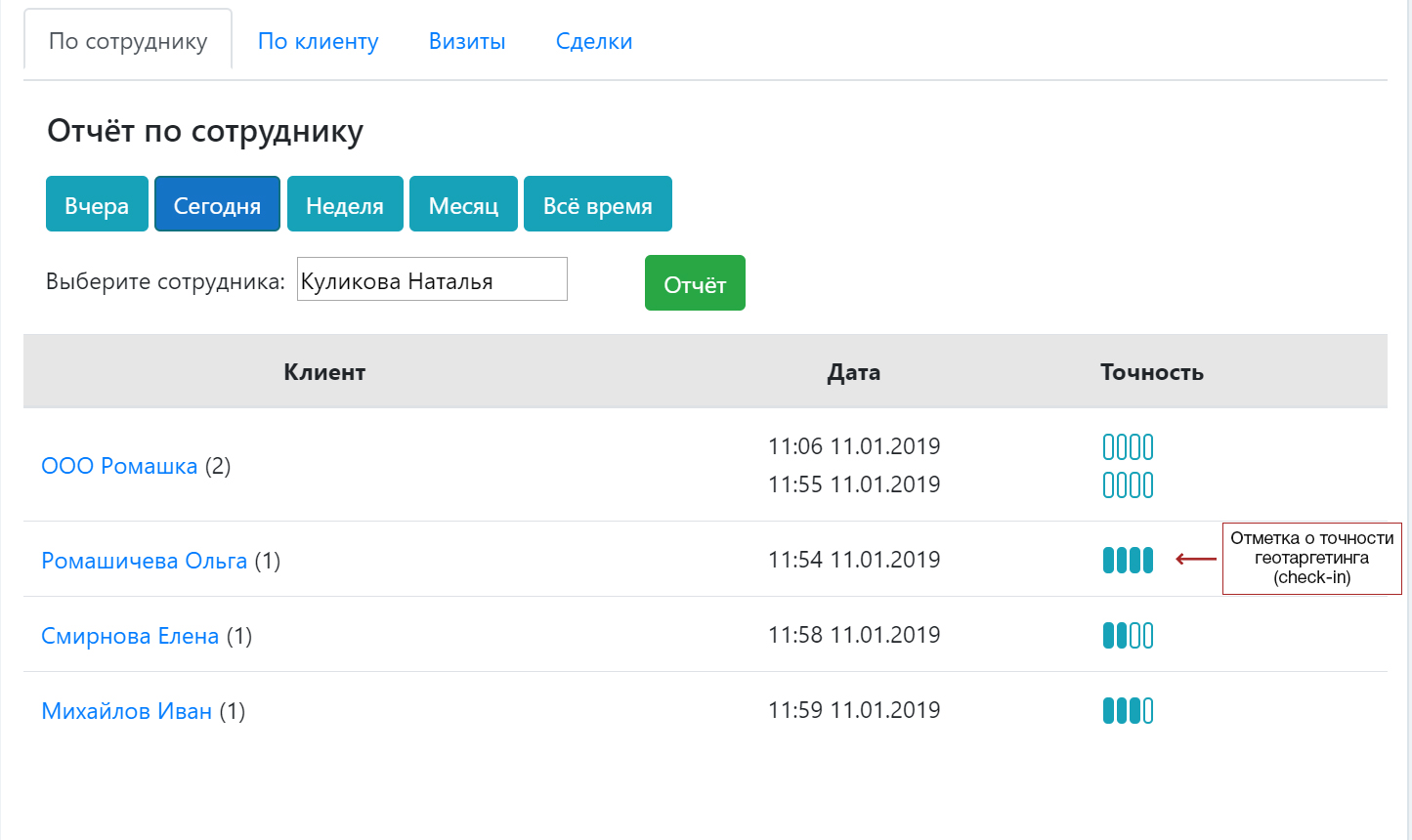Image resolution: width=1412 pixels, height=840 pixels.
Task: Click accuracy bars in Смирнова Елена row
Action: pos(1128,636)
